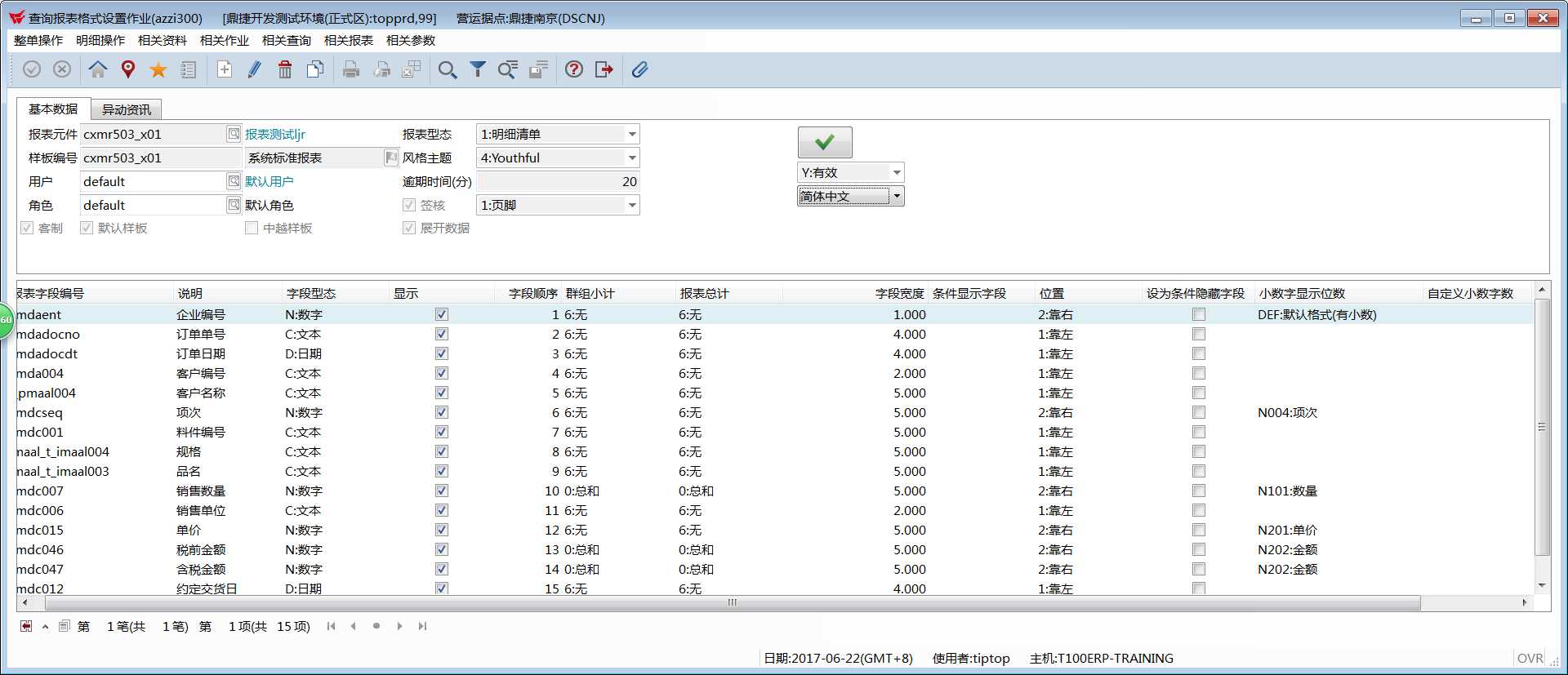
Task: Click the blue pencil edit icon
Action: (255, 70)
